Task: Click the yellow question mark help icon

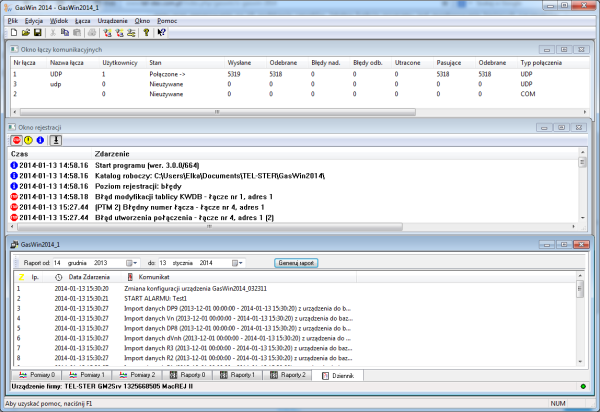Action: click(145, 32)
